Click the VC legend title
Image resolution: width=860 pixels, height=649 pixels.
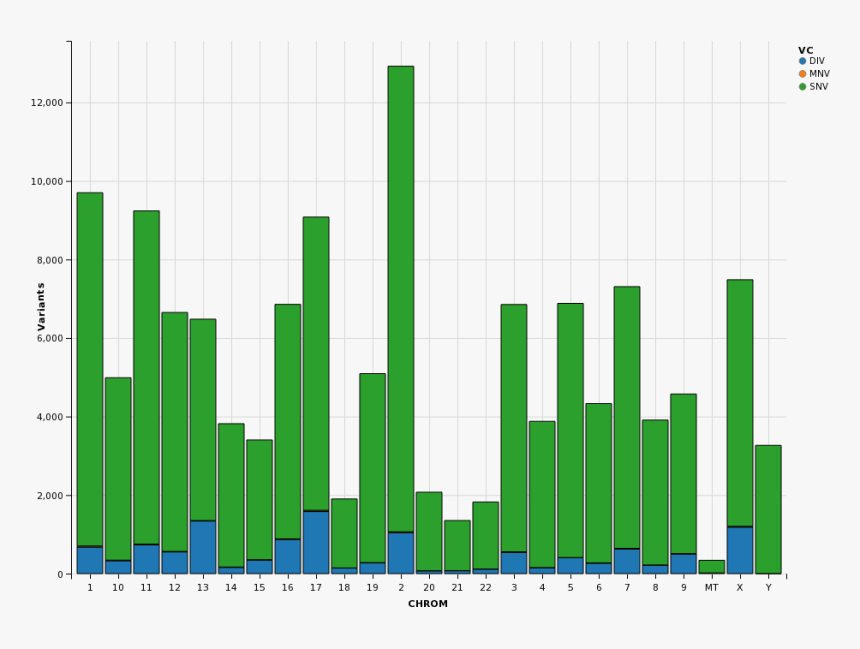tap(806, 50)
